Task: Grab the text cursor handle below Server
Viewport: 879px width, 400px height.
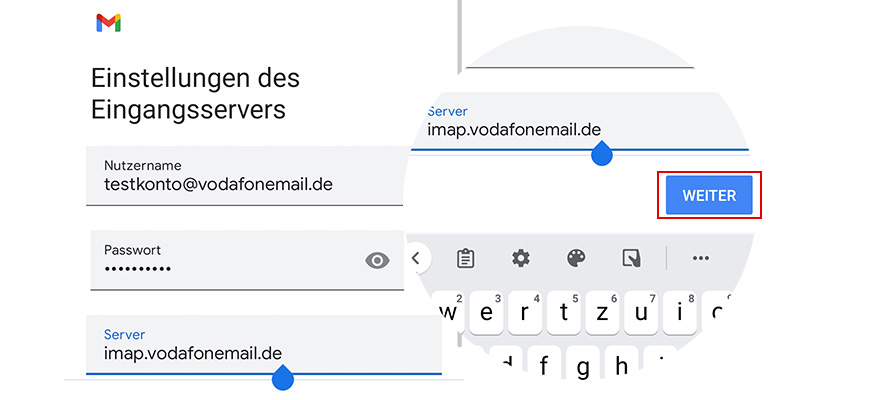Action: click(283, 378)
